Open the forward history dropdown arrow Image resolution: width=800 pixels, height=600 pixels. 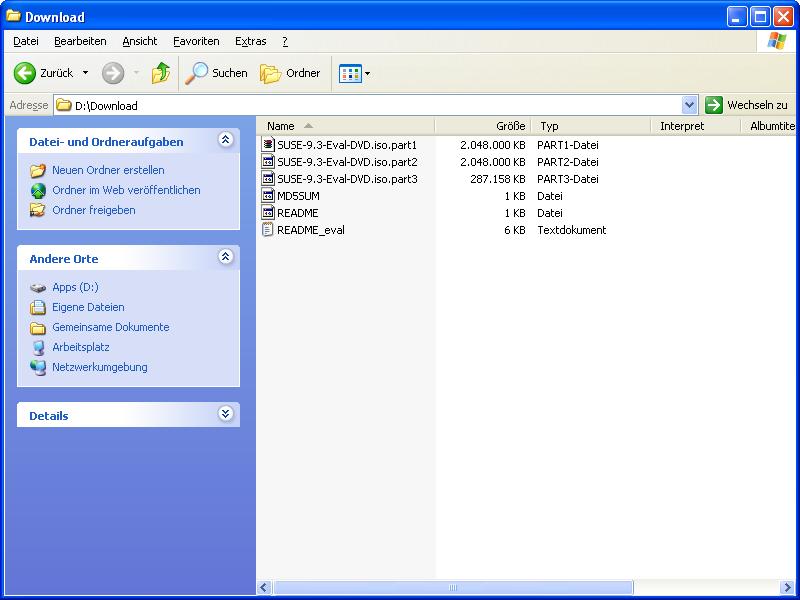click(x=136, y=73)
